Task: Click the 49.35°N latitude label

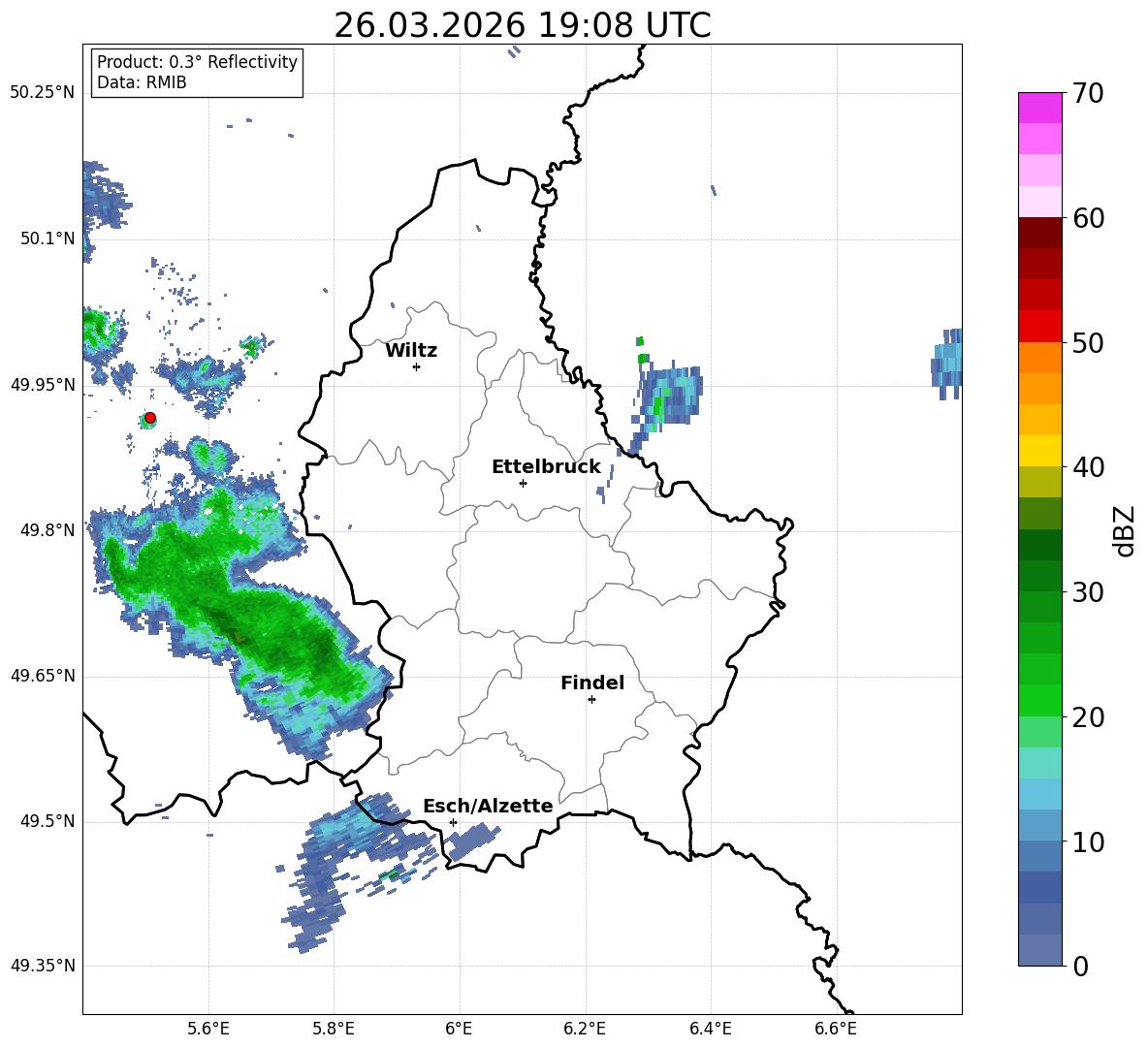Action: coord(43,966)
